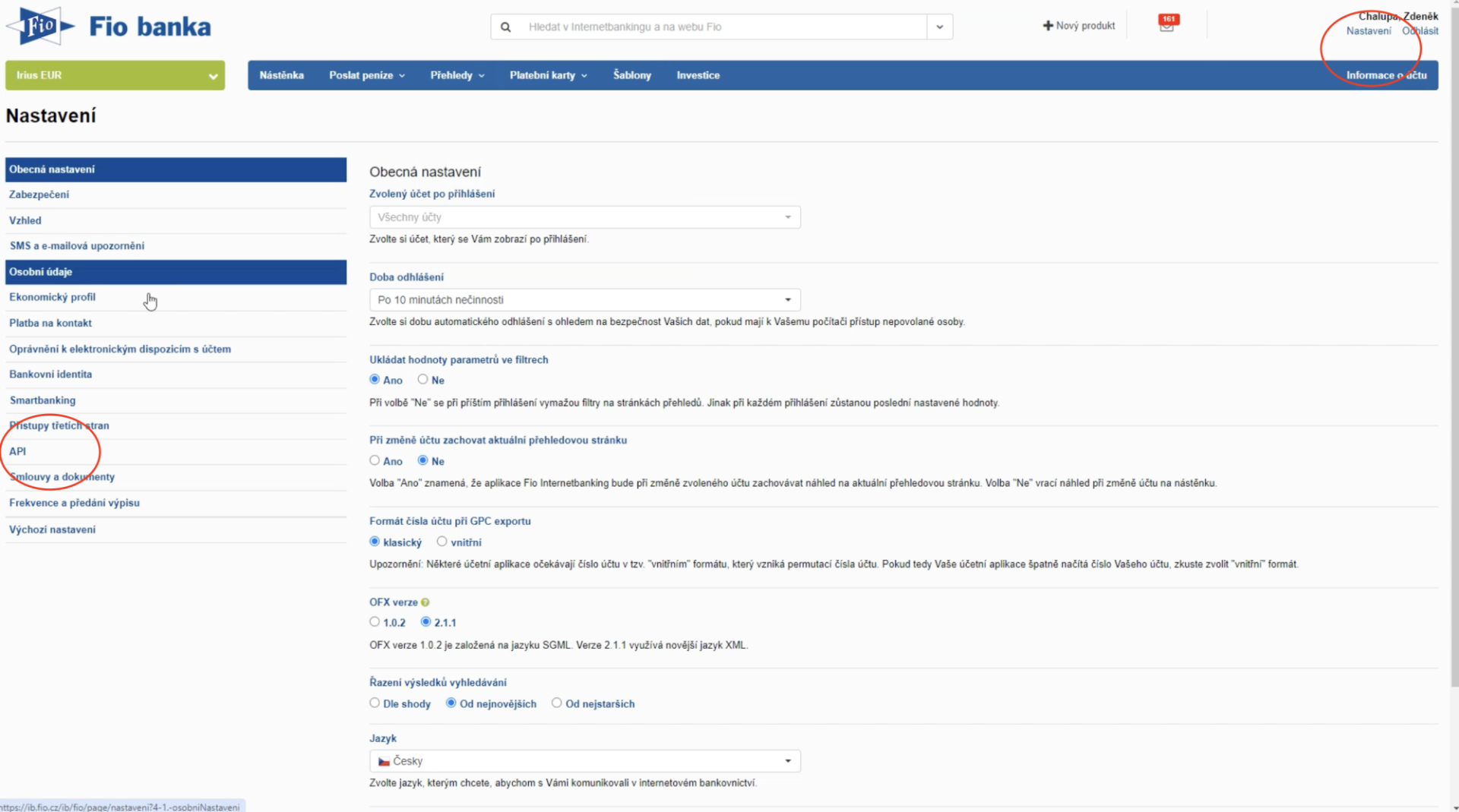This screenshot has height=812, width=1459.
Task: Open Ekonomický profil section
Action: tap(176, 297)
